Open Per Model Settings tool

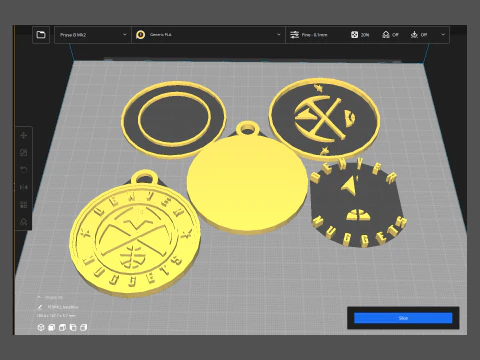coord(24,205)
